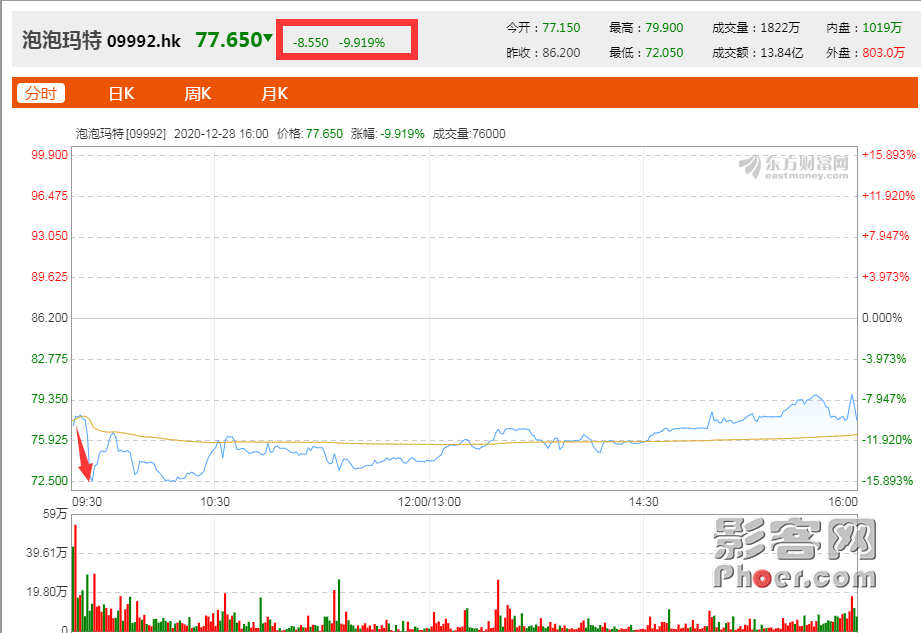Click the -7.947% percent axis label
921x633 pixels.
pyautogui.click(x=884, y=399)
